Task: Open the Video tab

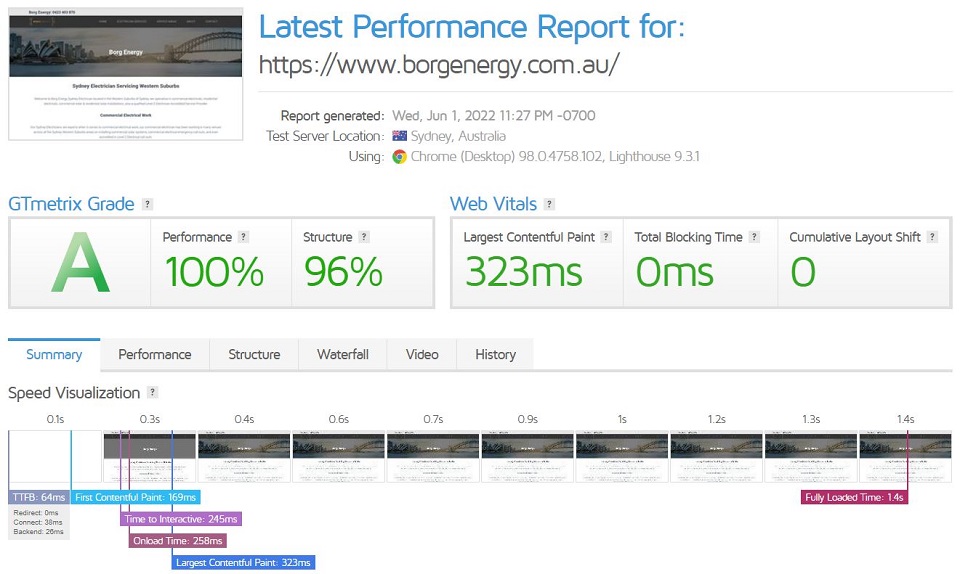Action: click(x=422, y=354)
